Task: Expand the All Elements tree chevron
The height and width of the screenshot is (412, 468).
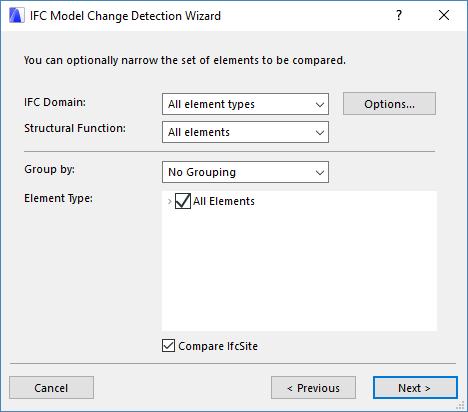Action: click(170, 201)
